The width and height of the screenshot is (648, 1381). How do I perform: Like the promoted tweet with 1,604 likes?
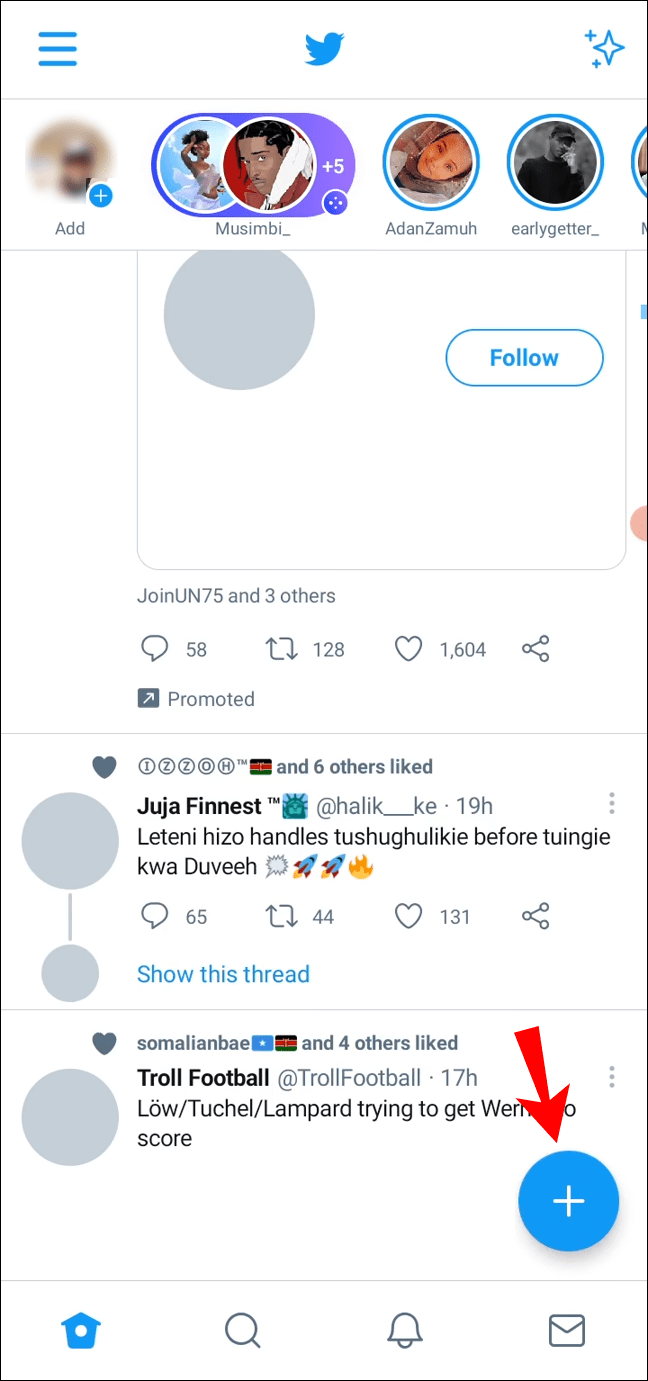[x=408, y=650]
